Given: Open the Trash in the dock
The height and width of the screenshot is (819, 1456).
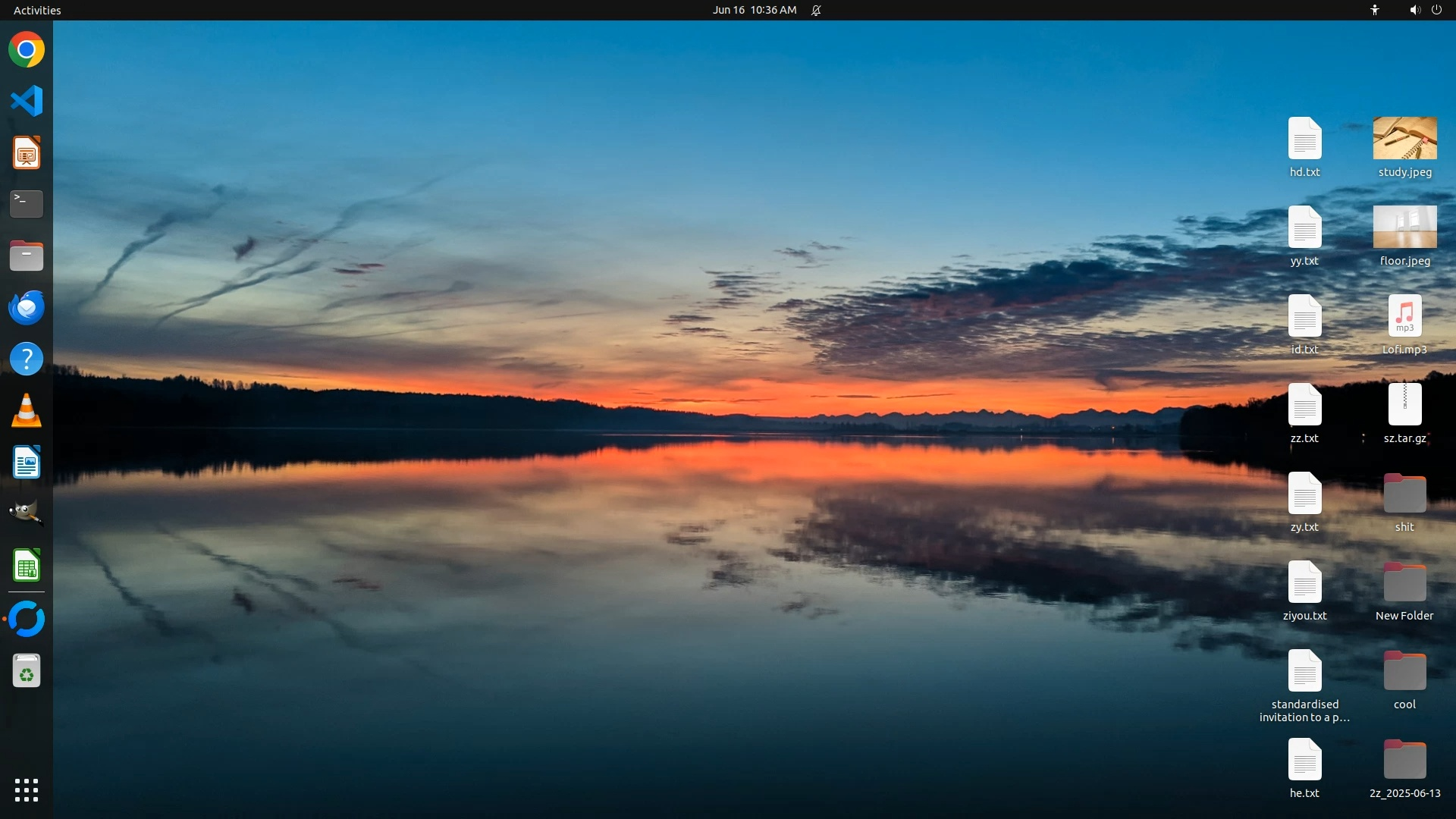Looking at the screenshot, I should click(27, 671).
